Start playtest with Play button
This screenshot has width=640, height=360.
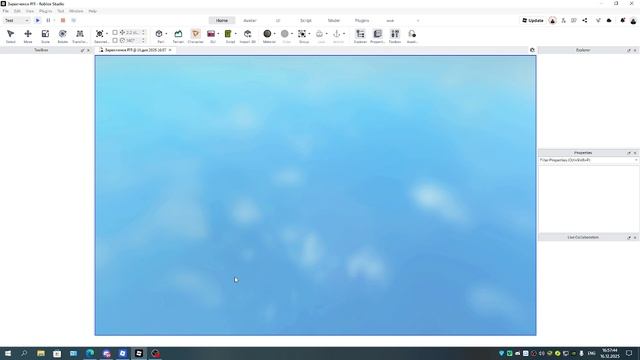pos(38,20)
